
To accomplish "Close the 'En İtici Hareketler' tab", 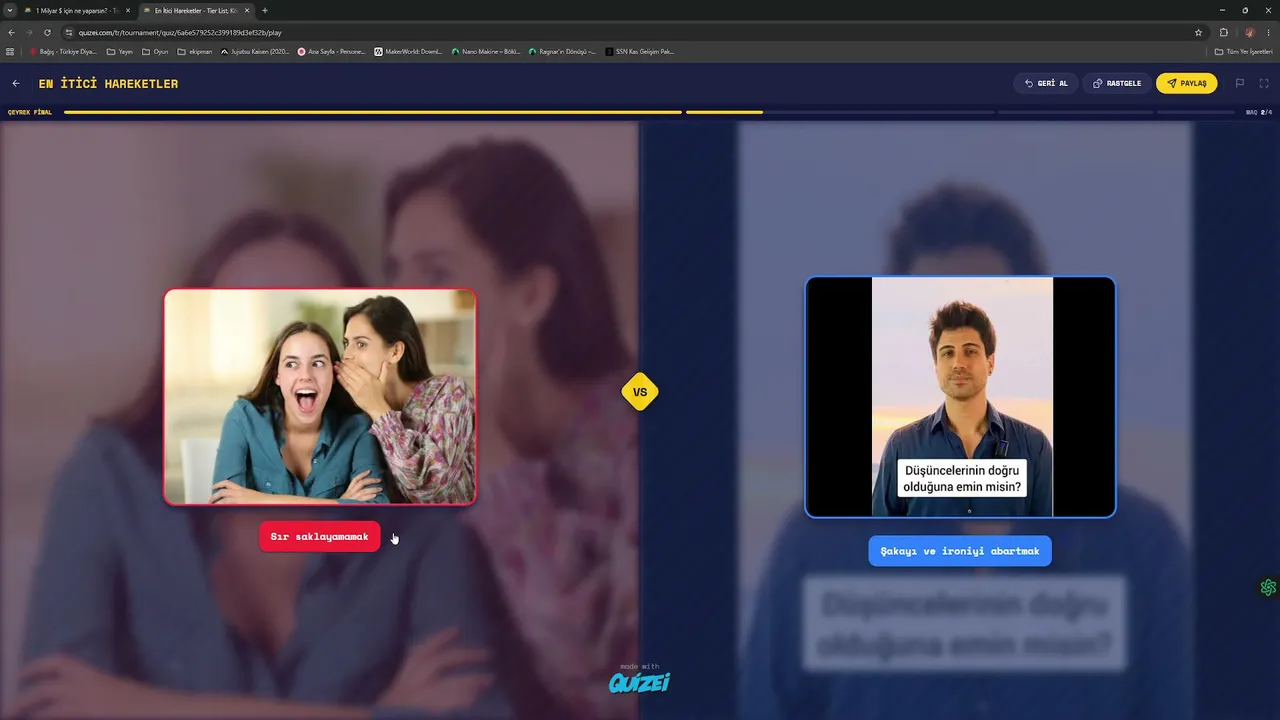I will (x=246, y=10).
